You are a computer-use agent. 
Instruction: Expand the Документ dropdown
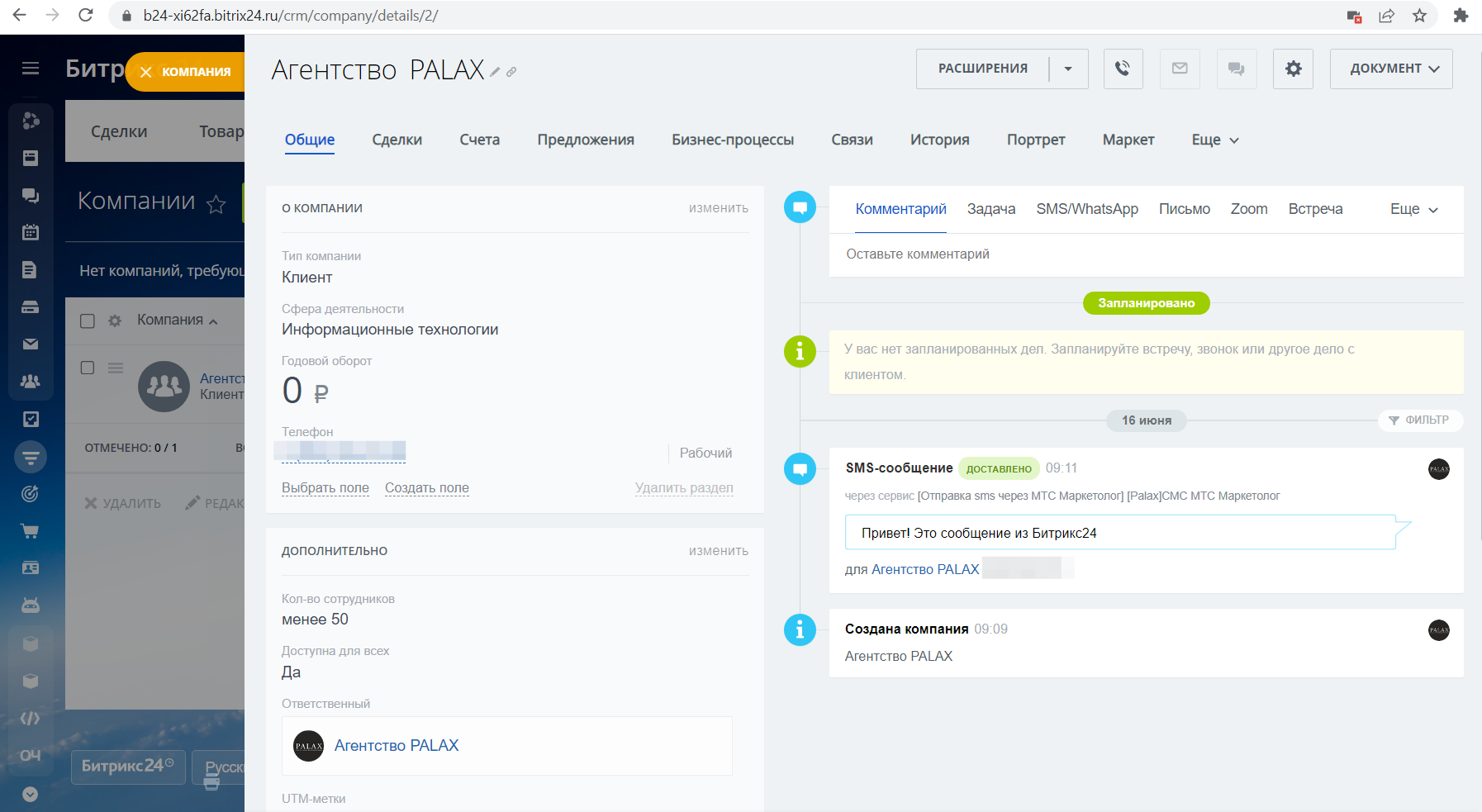pyautogui.click(x=1391, y=69)
